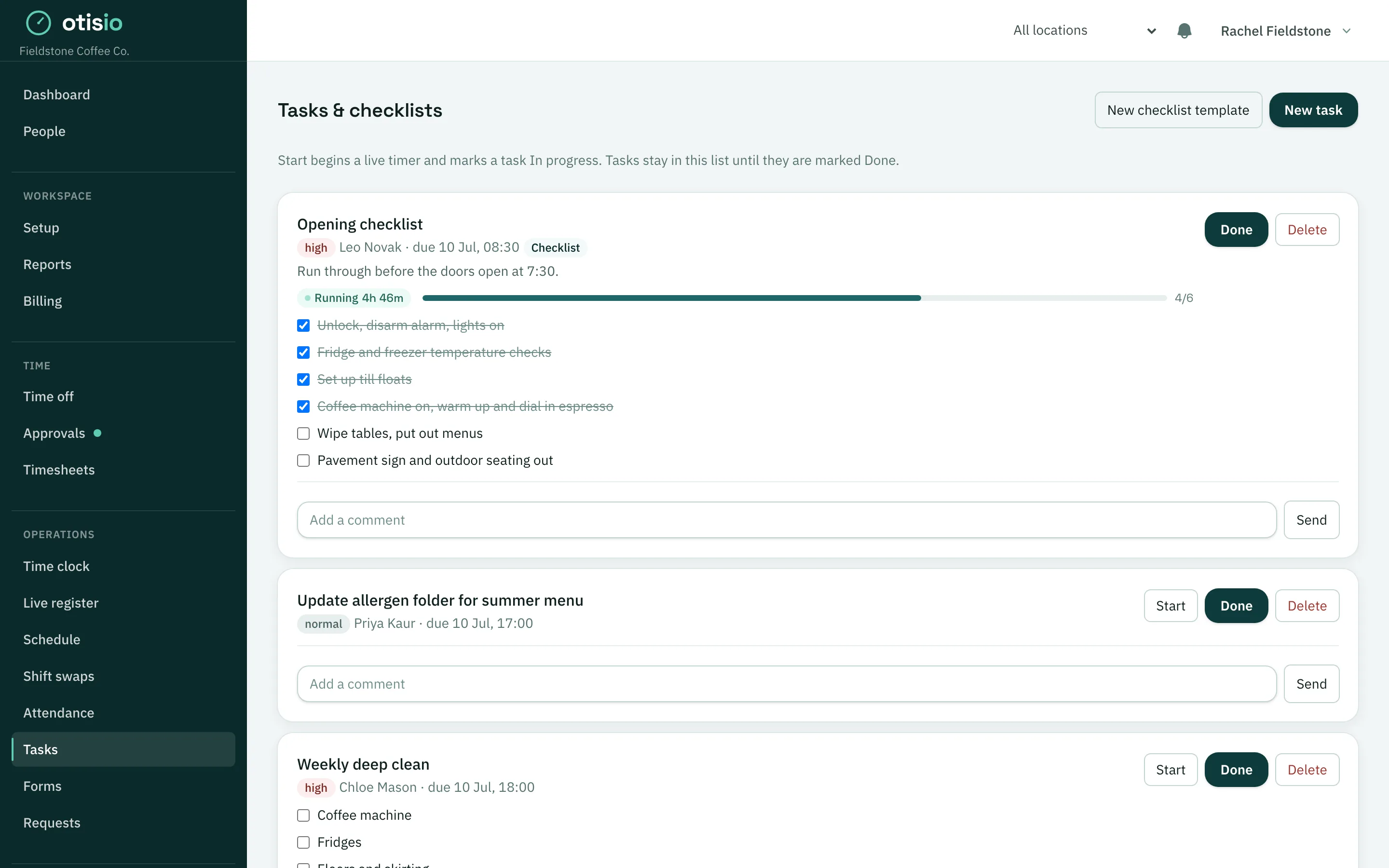Click Fieldstone Coffee Co. company name

[74, 51]
